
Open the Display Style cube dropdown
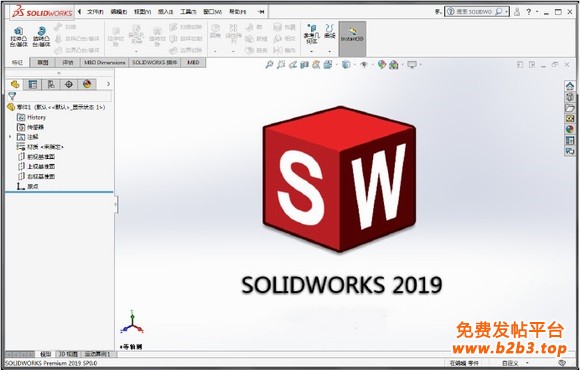point(346,65)
